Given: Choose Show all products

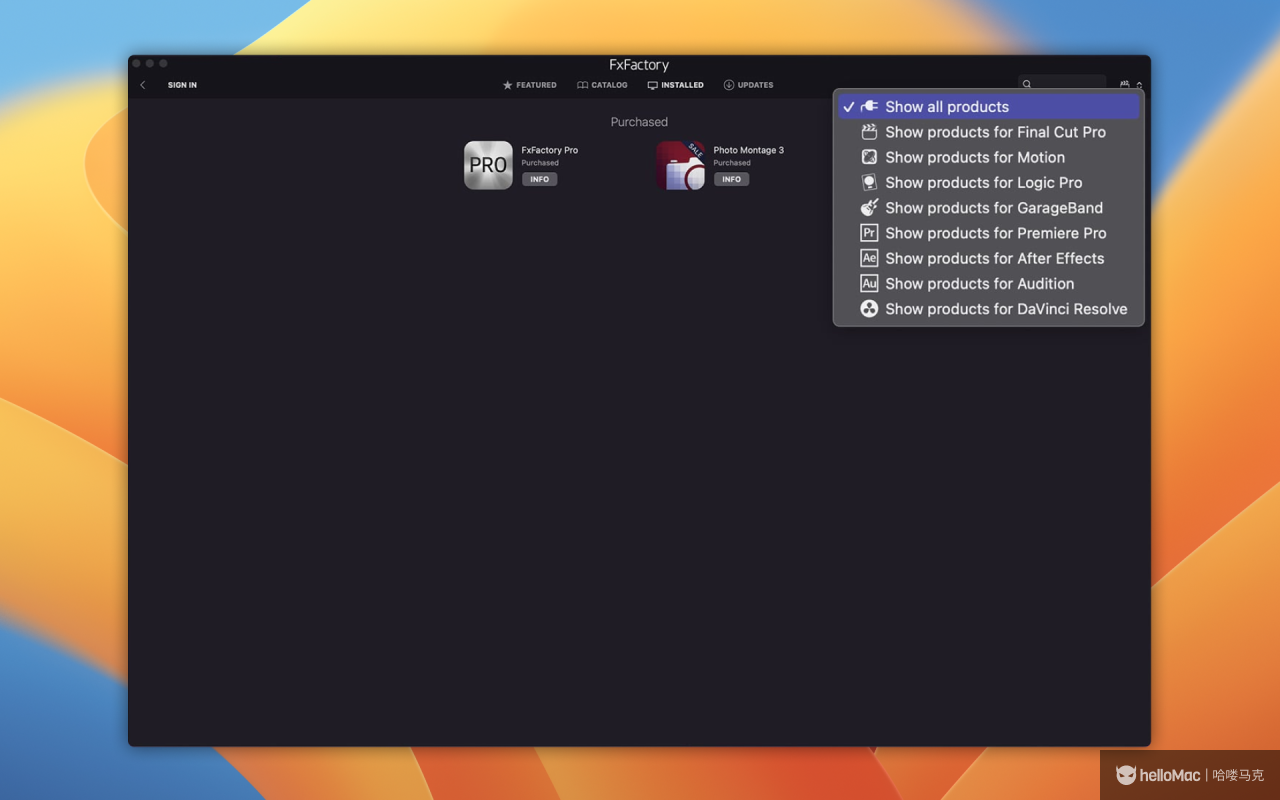Looking at the screenshot, I should pyautogui.click(x=989, y=107).
